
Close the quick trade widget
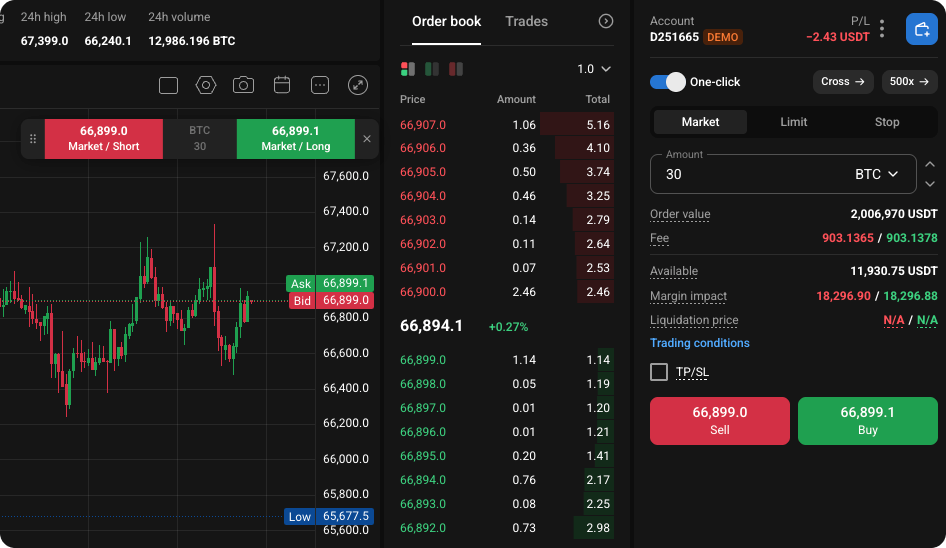pos(367,139)
